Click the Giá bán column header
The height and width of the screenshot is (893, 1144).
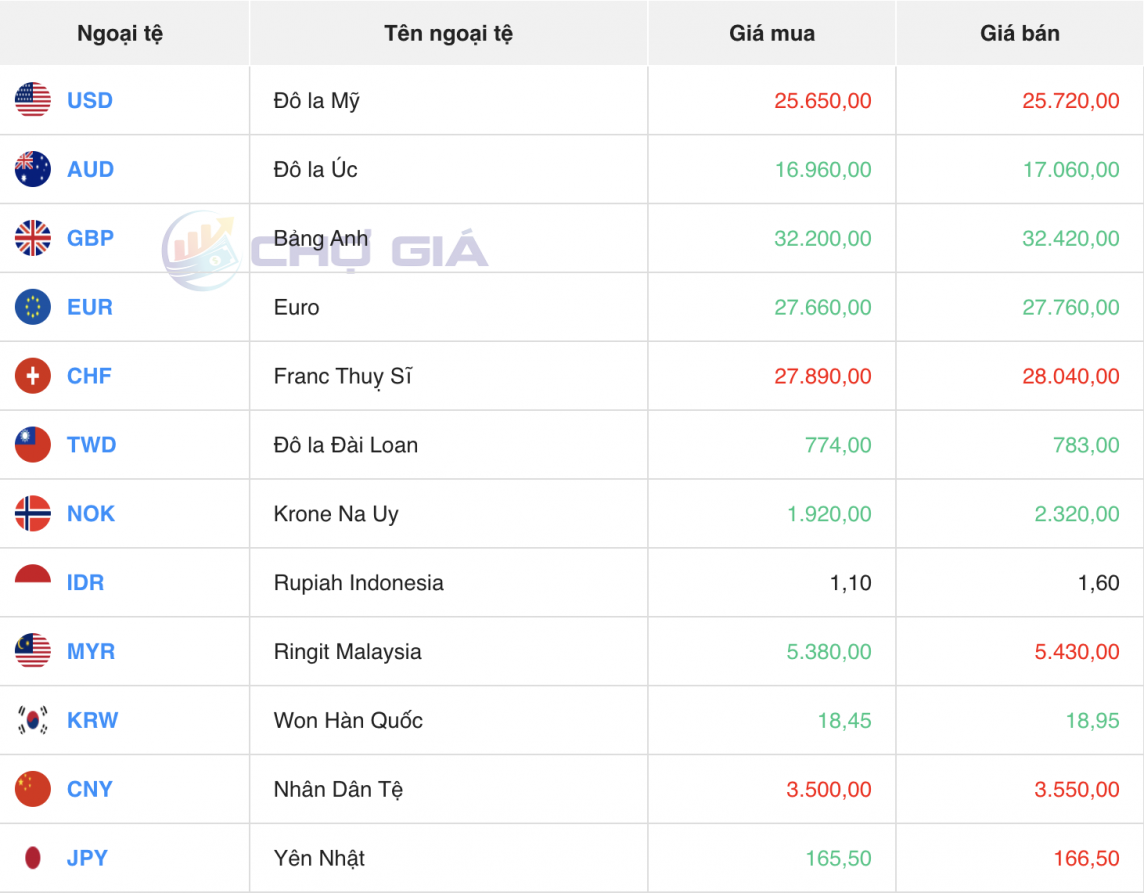point(1018,32)
